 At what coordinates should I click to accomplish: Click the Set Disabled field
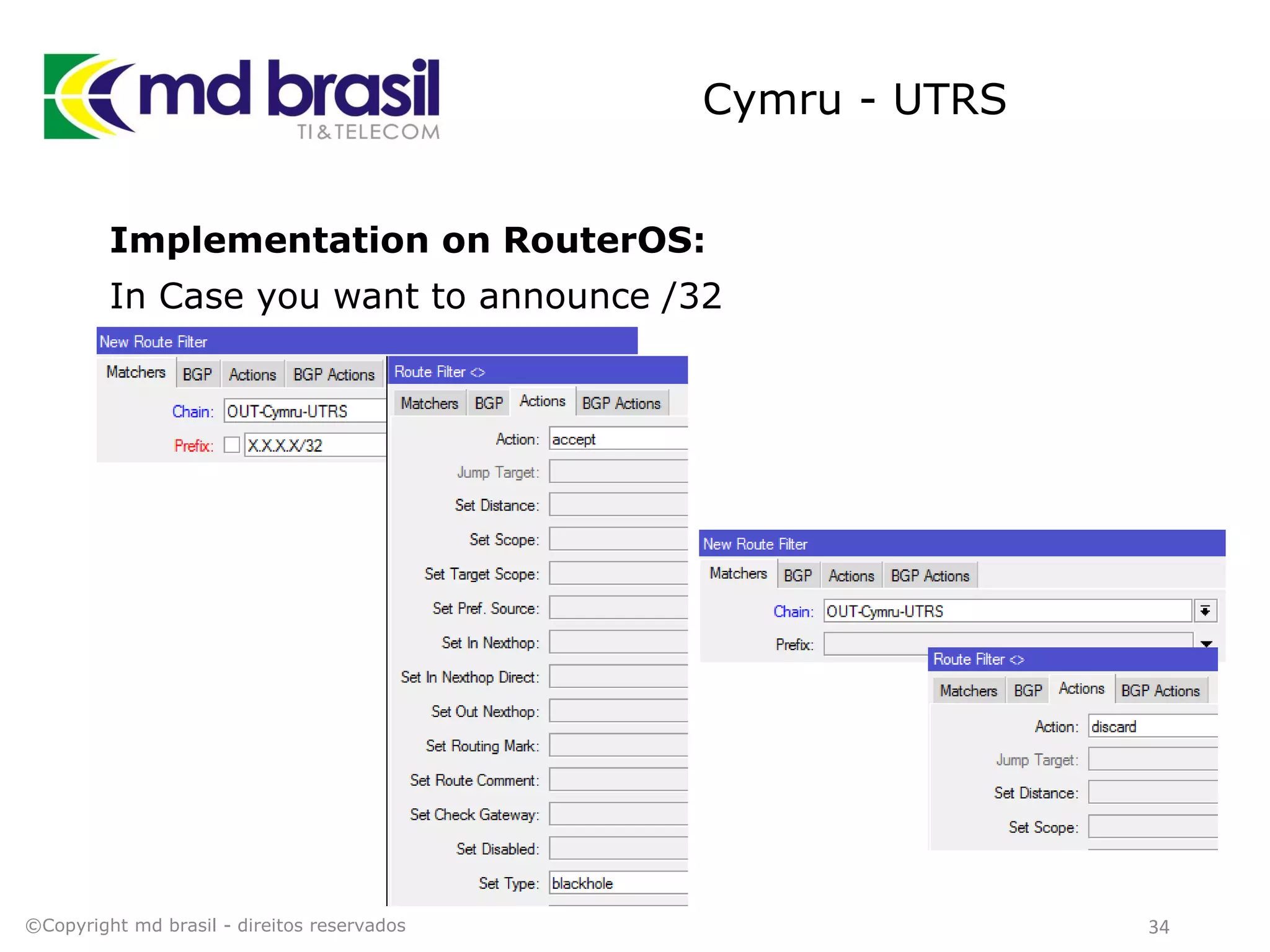(x=618, y=848)
